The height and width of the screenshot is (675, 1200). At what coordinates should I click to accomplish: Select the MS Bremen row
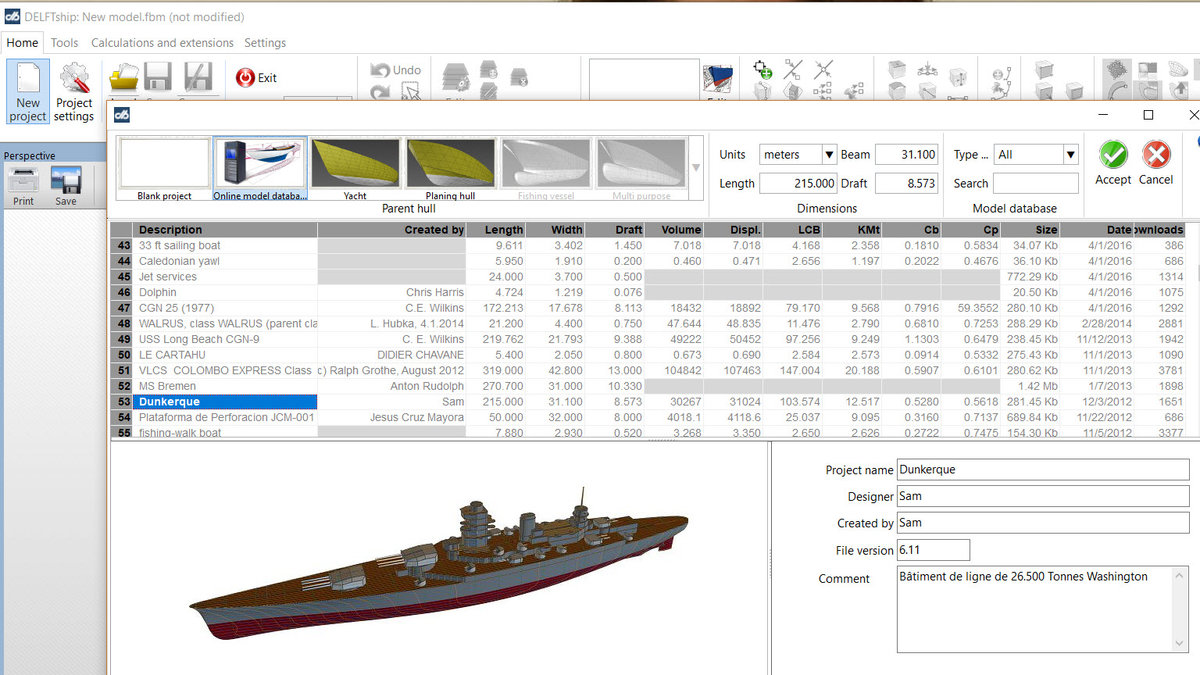[226, 386]
